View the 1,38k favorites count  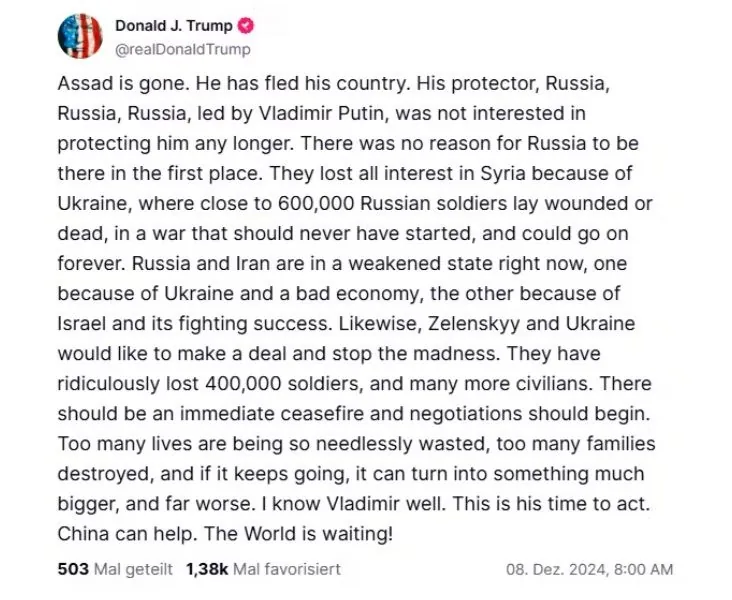(x=207, y=569)
